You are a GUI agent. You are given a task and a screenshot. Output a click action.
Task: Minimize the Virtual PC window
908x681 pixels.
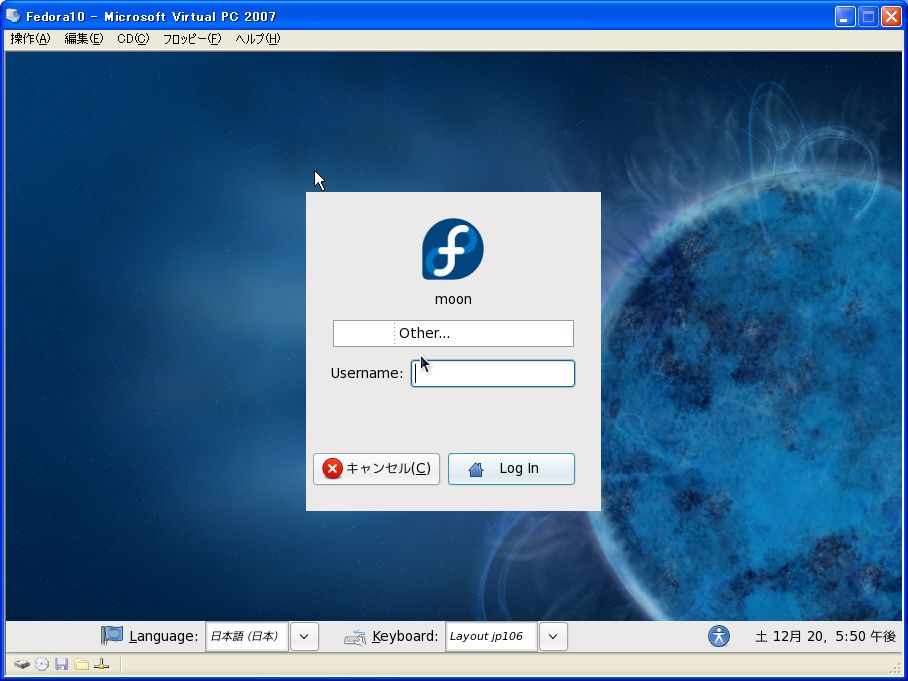tap(845, 17)
